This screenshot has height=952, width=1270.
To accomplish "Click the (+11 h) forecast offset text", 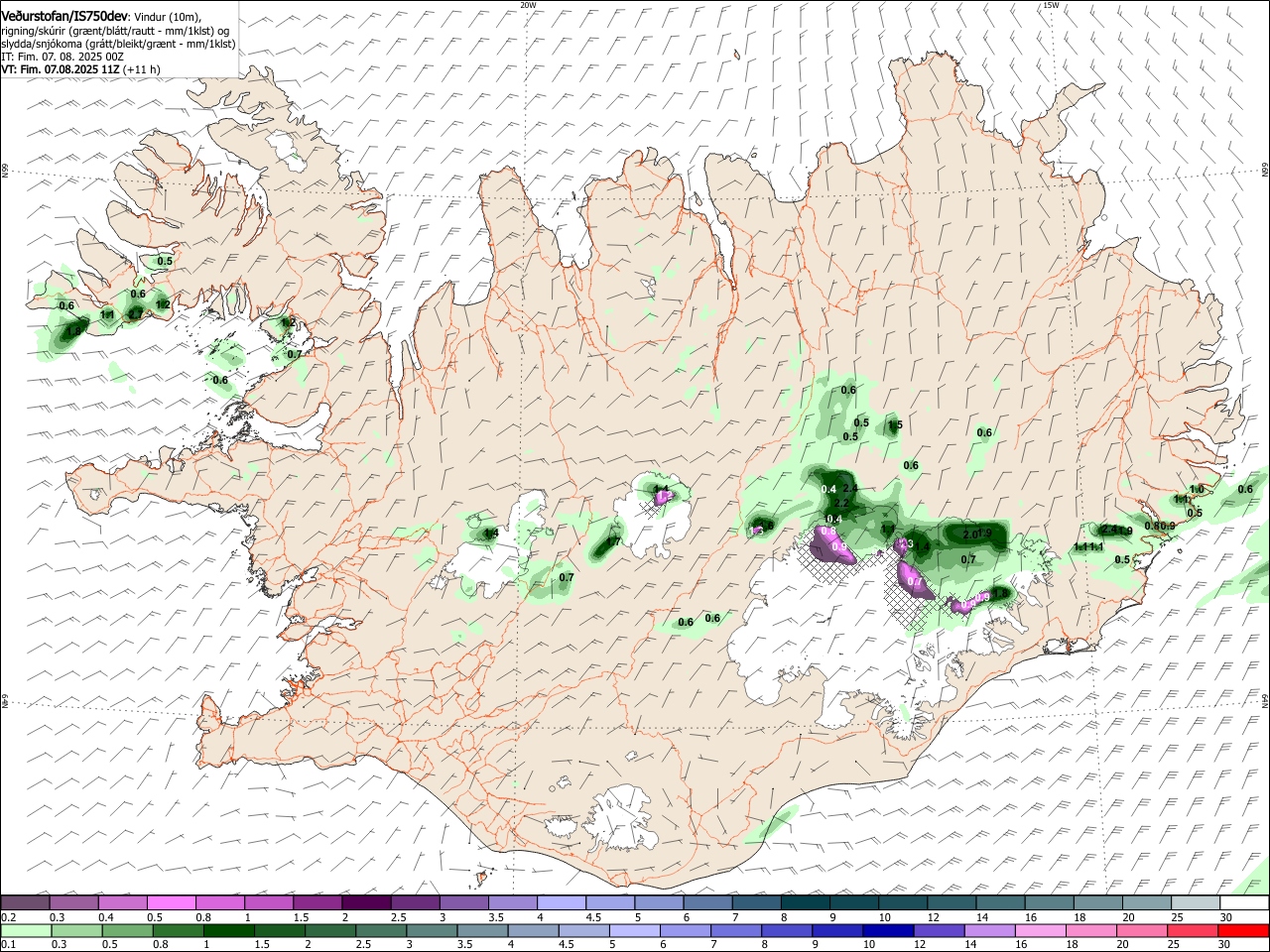I will [144, 69].
